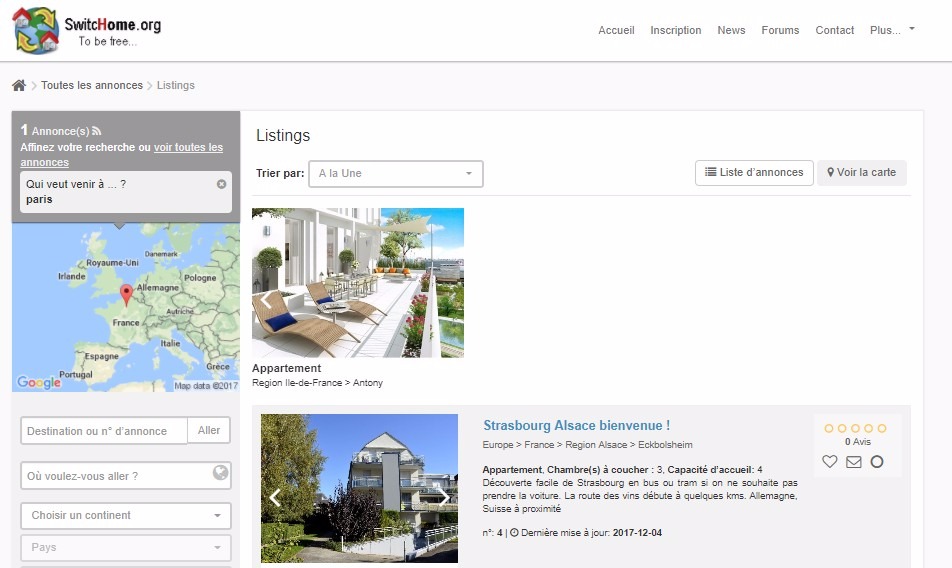This screenshot has height=568, width=952.
Task: Clear the 'paris' search filter
Action: [221, 184]
